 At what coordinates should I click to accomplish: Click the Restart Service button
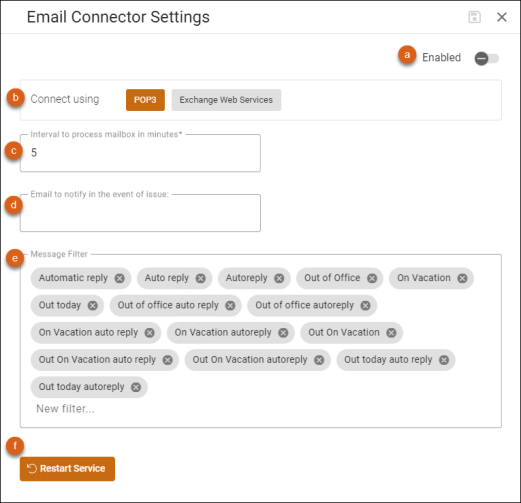click(67, 469)
